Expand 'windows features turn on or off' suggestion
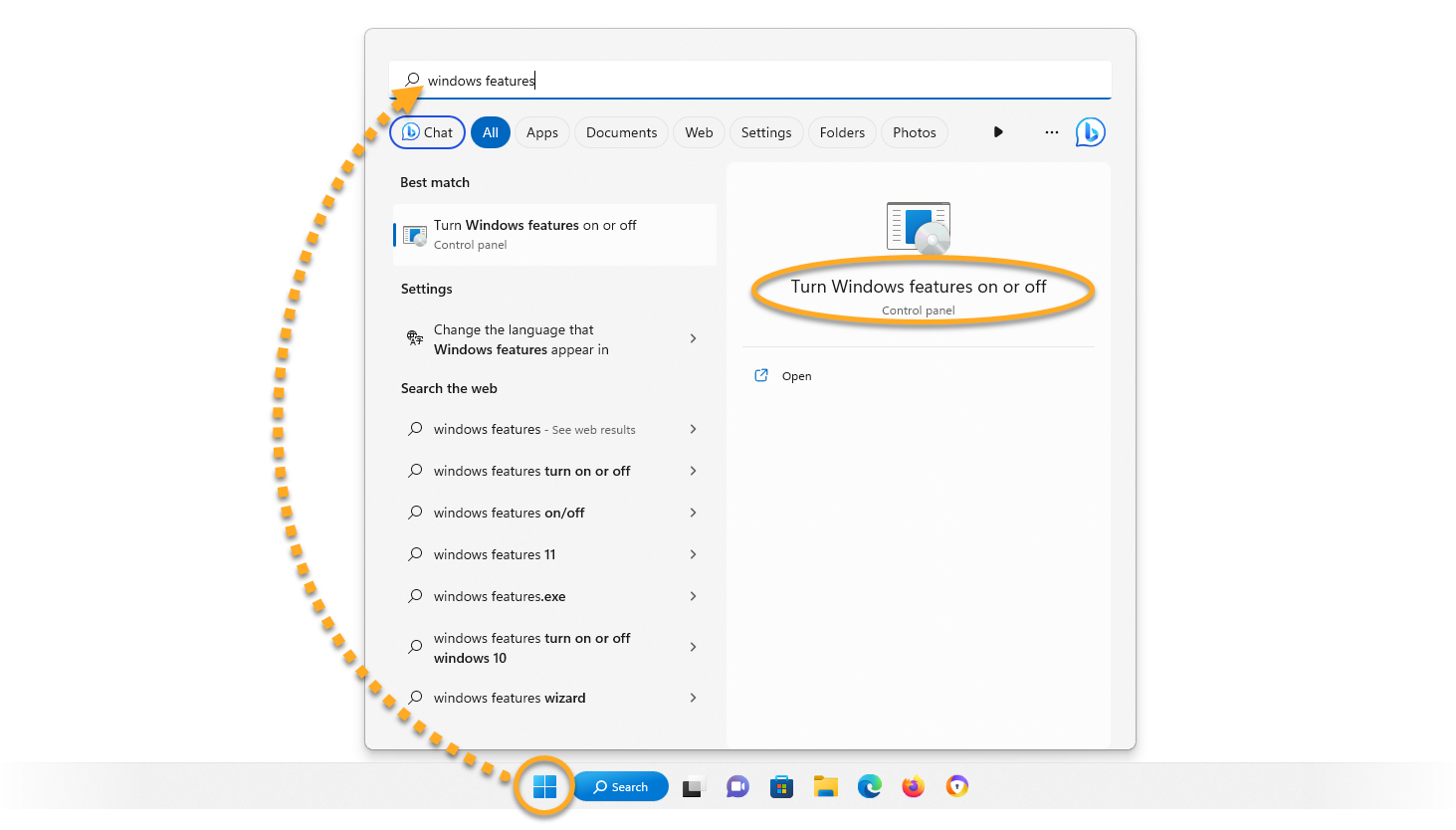1456x830 pixels. tap(694, 471)
